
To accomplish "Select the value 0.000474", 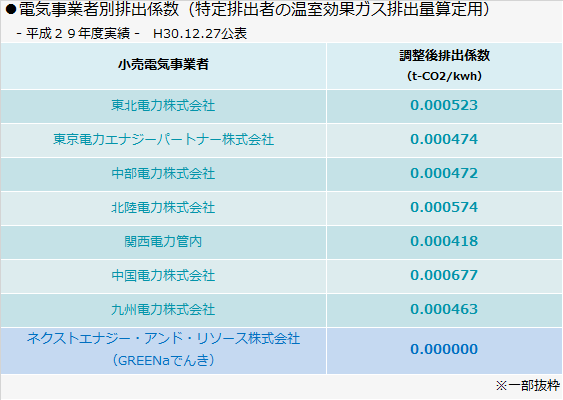I will [x=444, y=139].
